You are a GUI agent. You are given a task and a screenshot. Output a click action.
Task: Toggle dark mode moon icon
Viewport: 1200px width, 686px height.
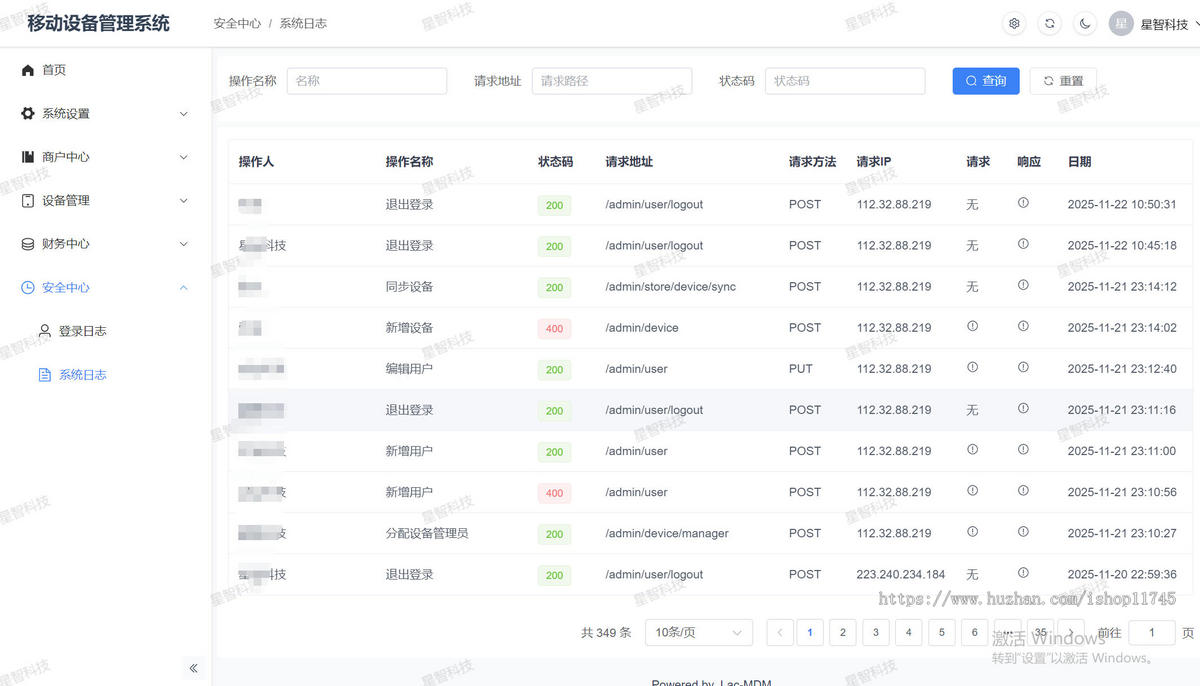click(1085, 23)
